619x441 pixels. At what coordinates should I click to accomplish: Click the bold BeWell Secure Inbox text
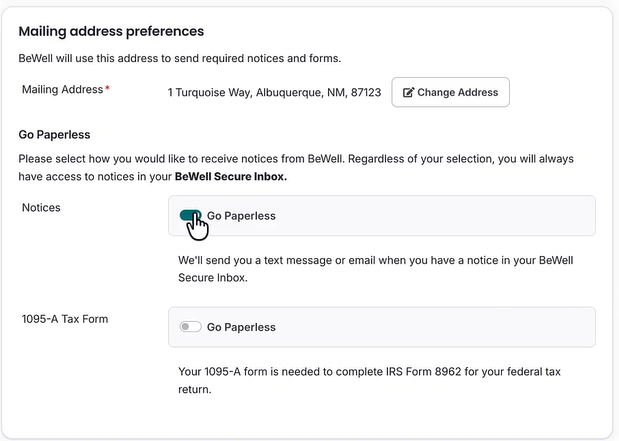tap(230, 177)
